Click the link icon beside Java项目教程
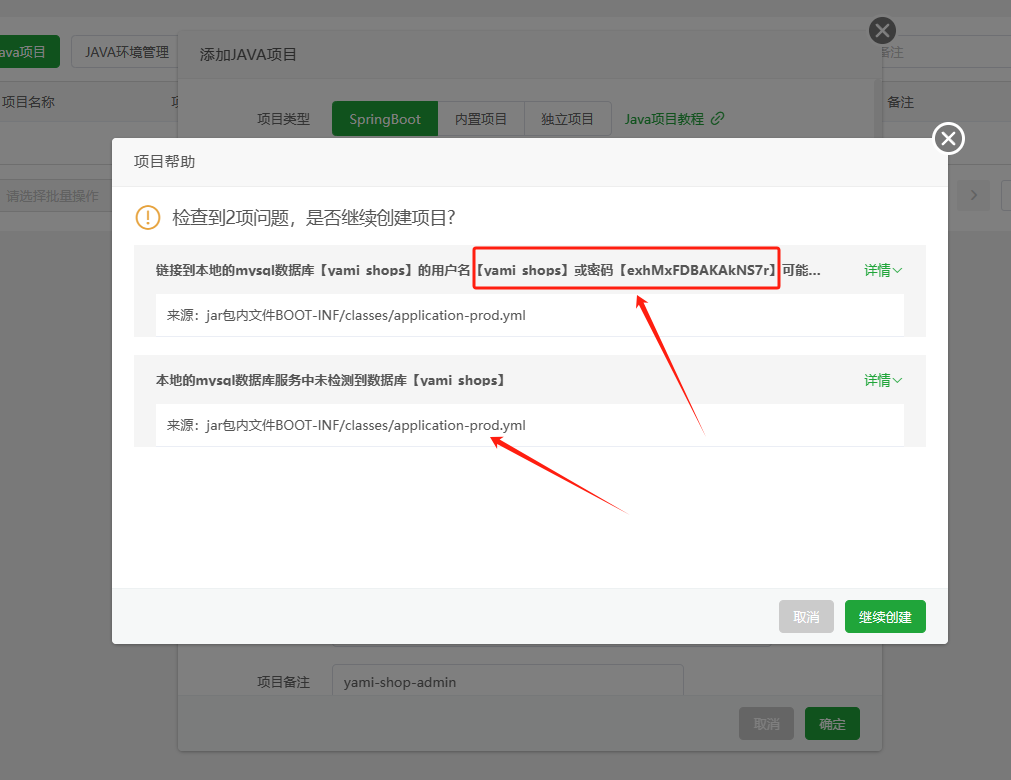Image resolution: width=1011 pixels, height=780 pixels. 718,118
